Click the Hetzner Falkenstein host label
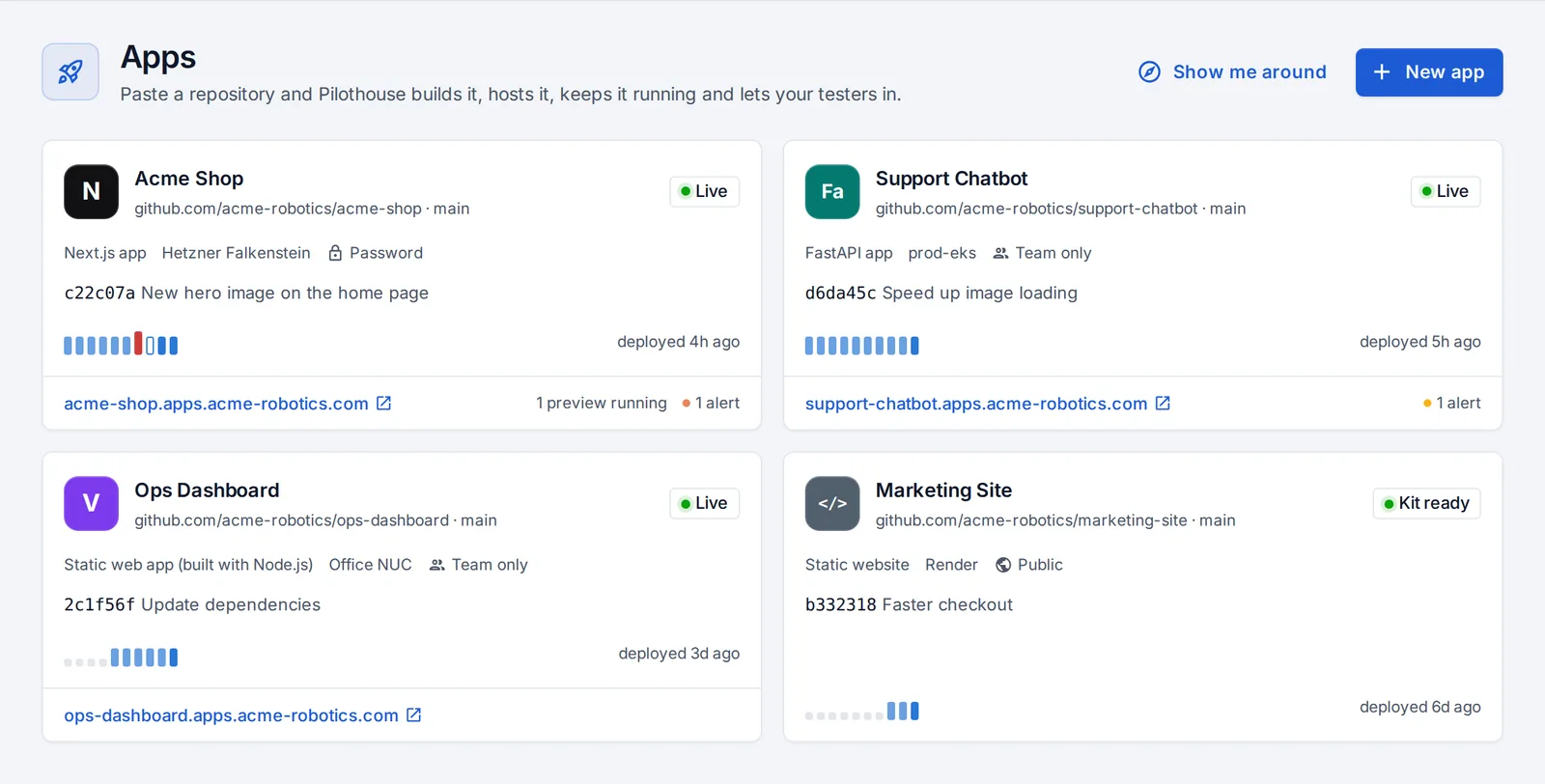 pos(237,253)
